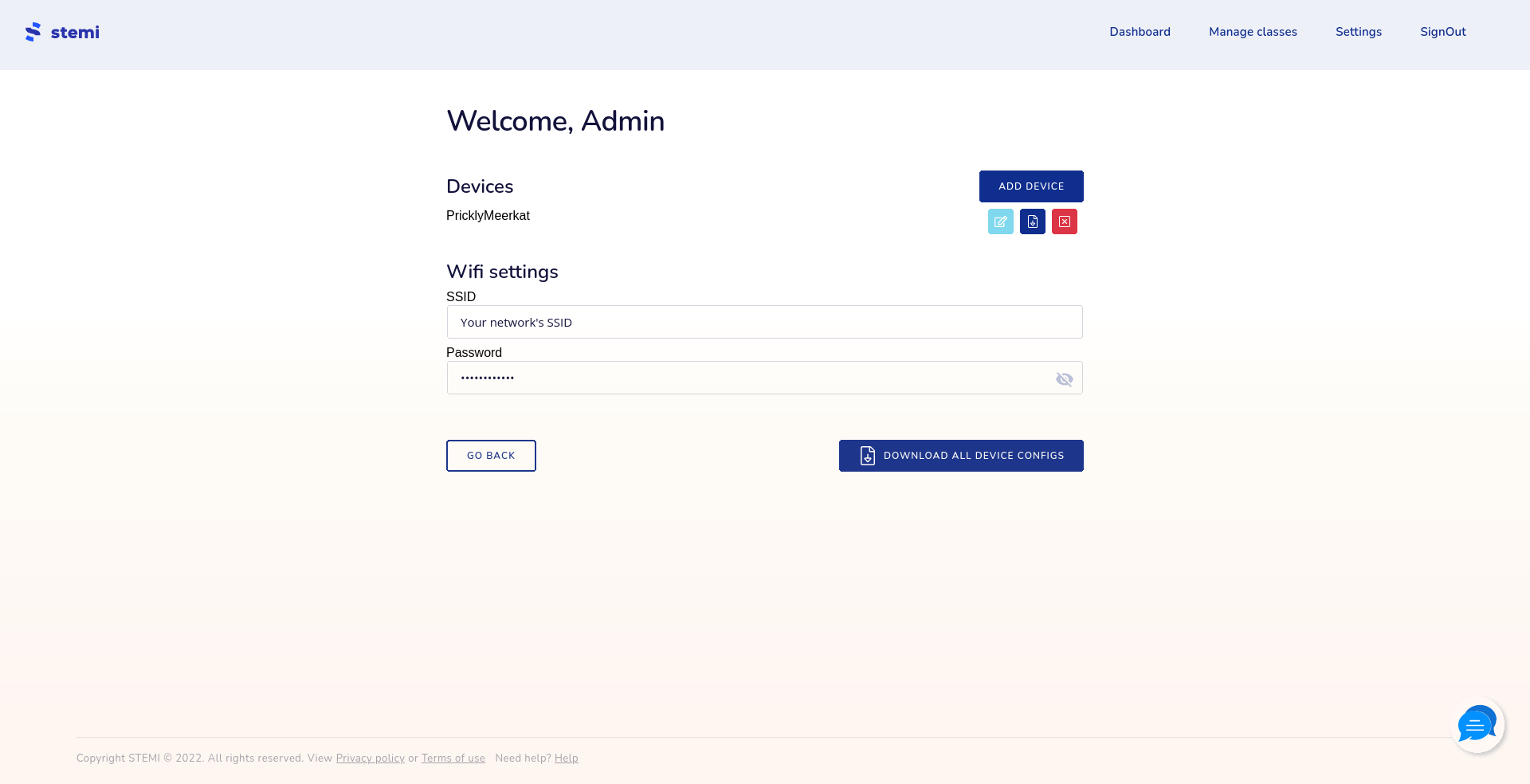
Task: Open the Dashboard page
Action: pos(1140,32)
